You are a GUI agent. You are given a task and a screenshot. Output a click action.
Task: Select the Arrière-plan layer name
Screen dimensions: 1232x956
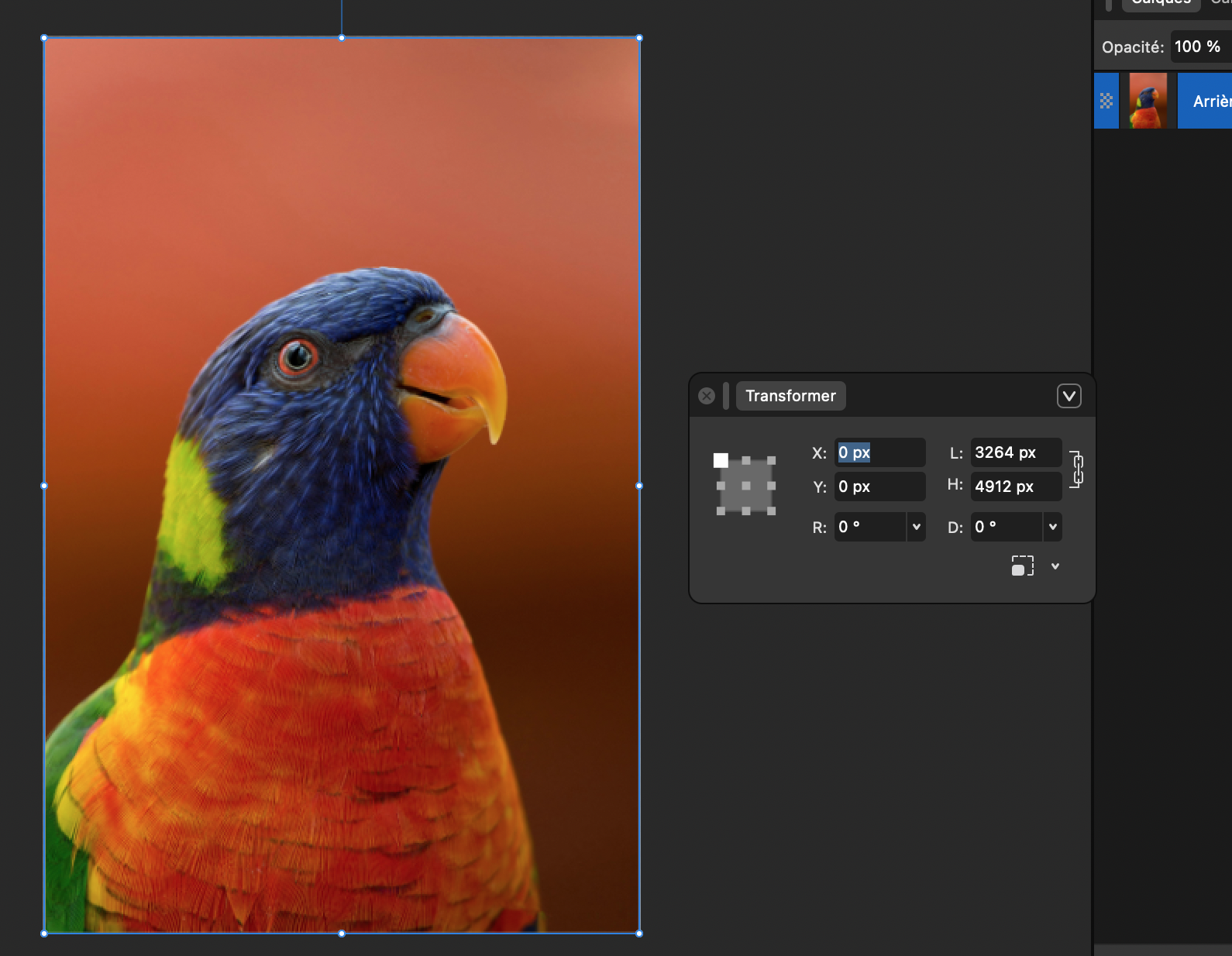(1212, 101)
